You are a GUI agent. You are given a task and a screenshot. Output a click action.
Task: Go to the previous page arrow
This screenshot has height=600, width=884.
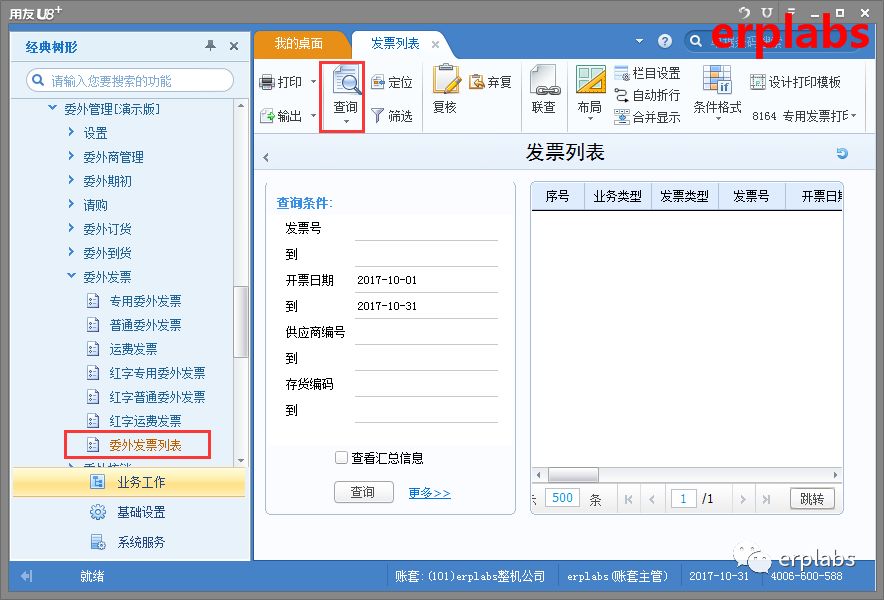tap(652, 499)
